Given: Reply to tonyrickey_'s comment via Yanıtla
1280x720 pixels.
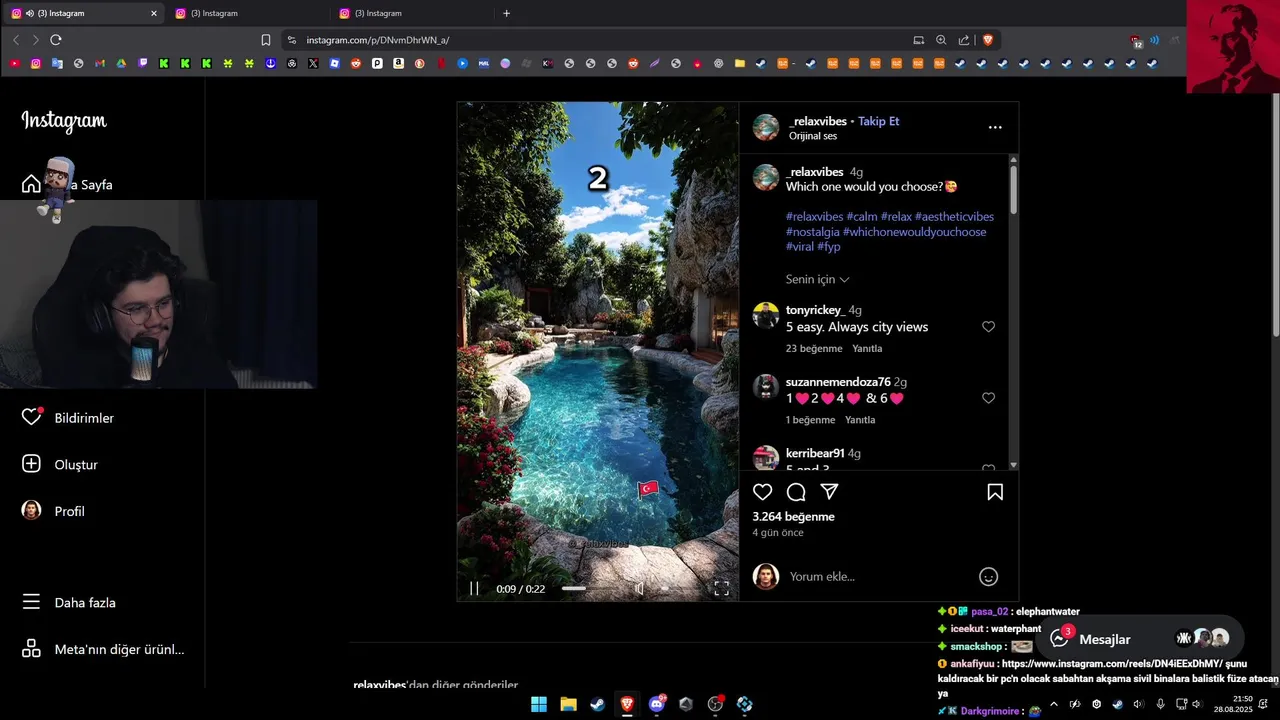Looking at the screenshot, I should tap(867, 349).
